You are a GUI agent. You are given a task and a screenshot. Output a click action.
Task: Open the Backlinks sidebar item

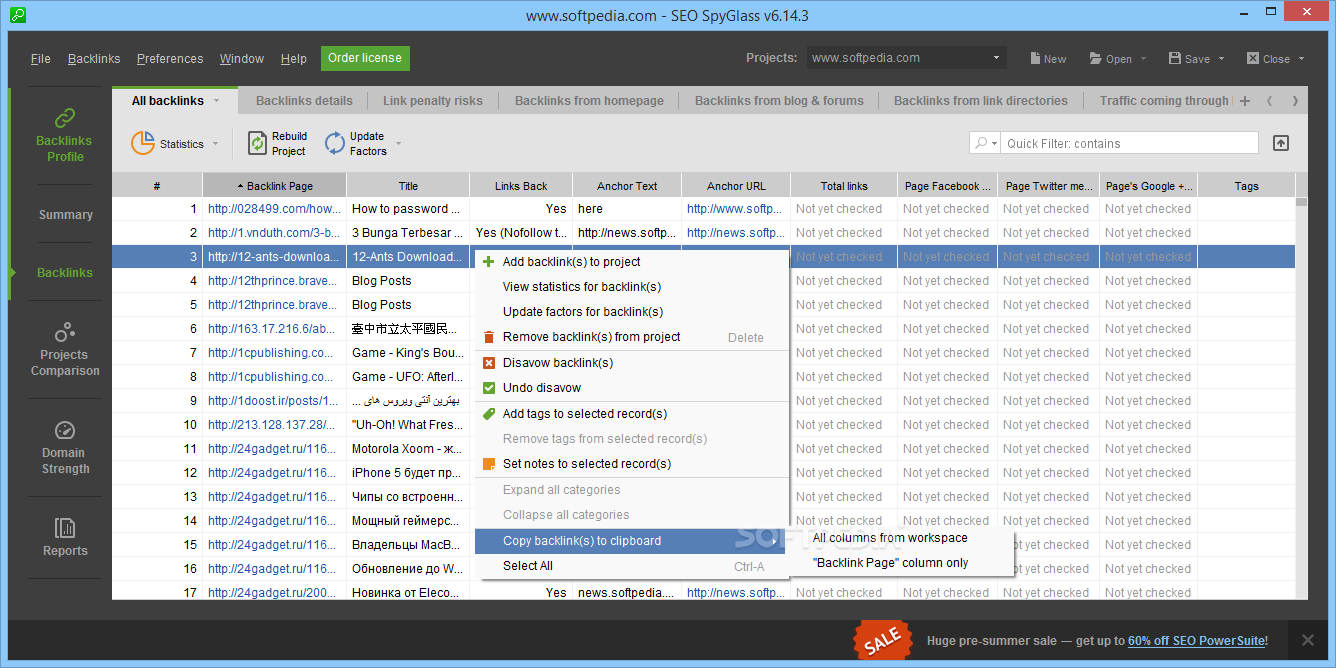[65, 273]
